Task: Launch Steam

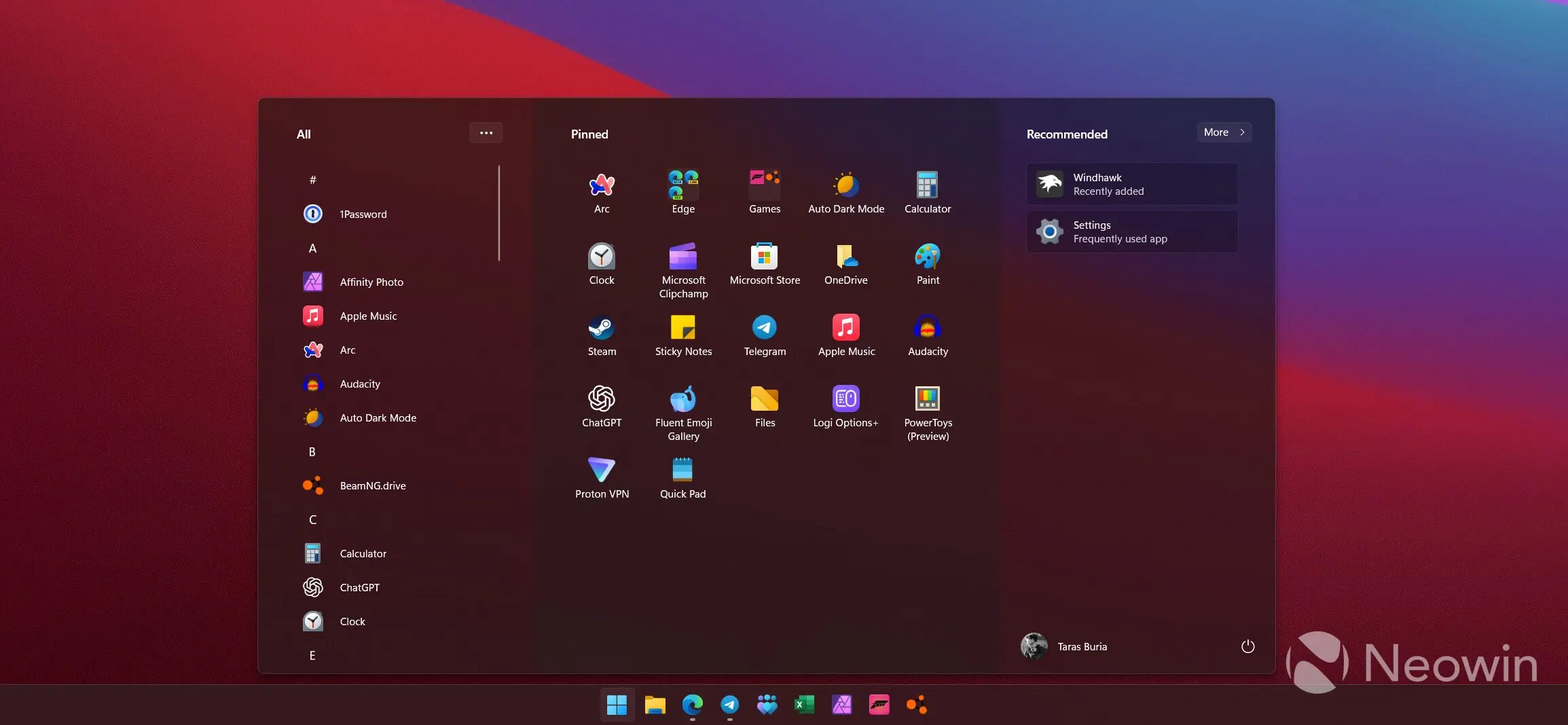Action: pyautogui.click(x=602, y=335)
